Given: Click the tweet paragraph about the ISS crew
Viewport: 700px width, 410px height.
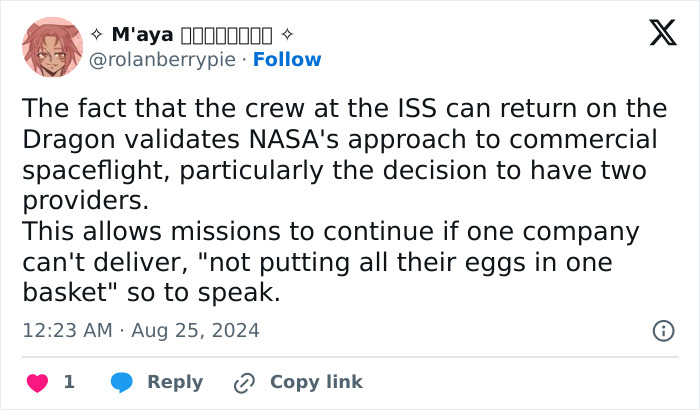Looking at the screenshot, I should pyautogui.click(x=340, y=155).
